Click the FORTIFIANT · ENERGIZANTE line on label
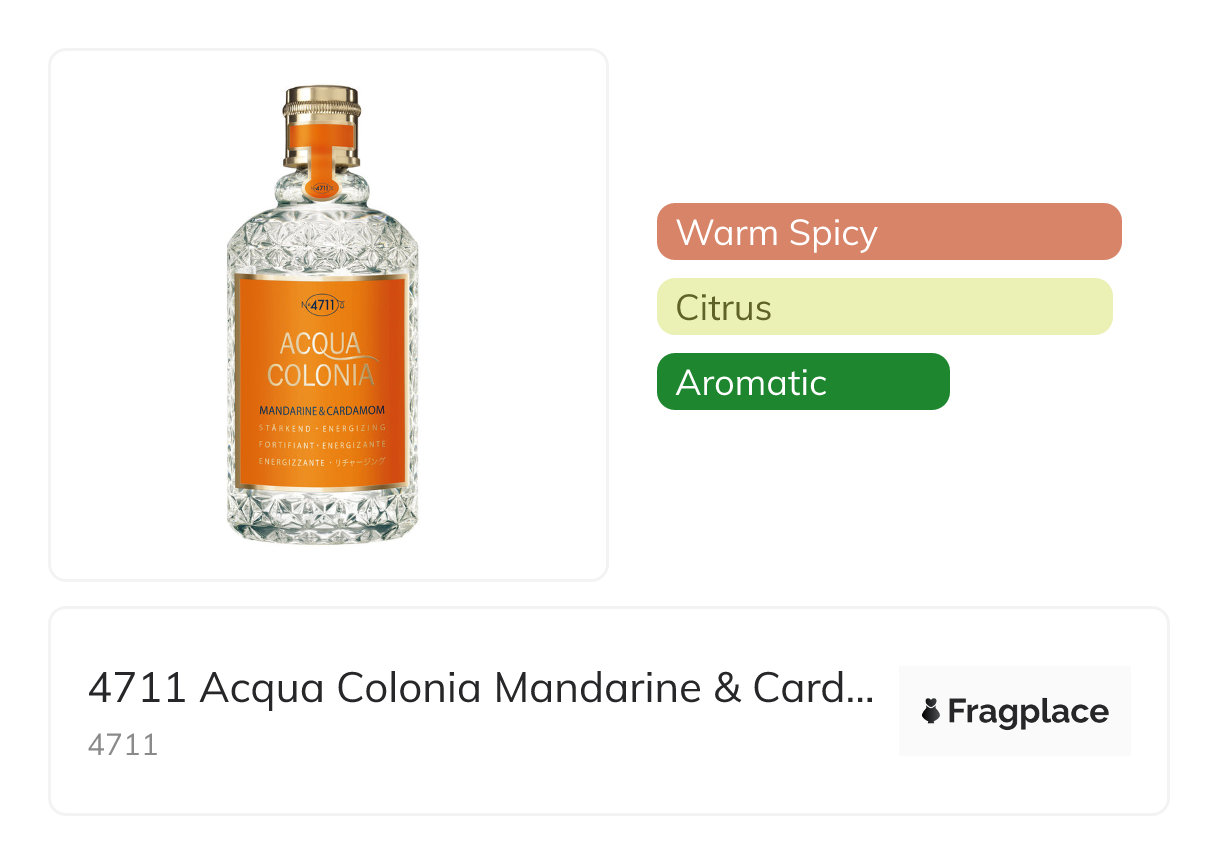 [x=321, y=444]
